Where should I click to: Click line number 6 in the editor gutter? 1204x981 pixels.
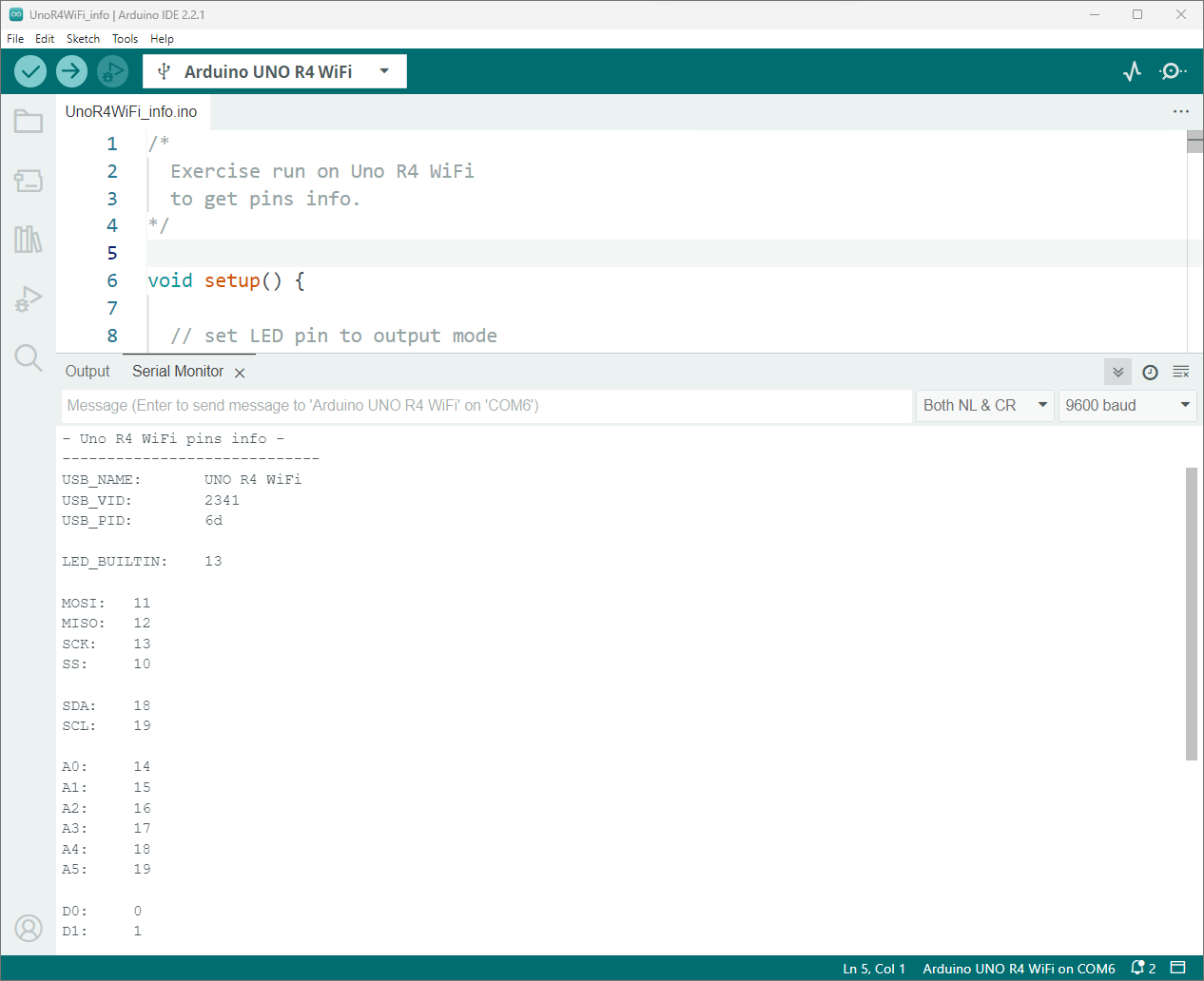[x=112, y=280]
